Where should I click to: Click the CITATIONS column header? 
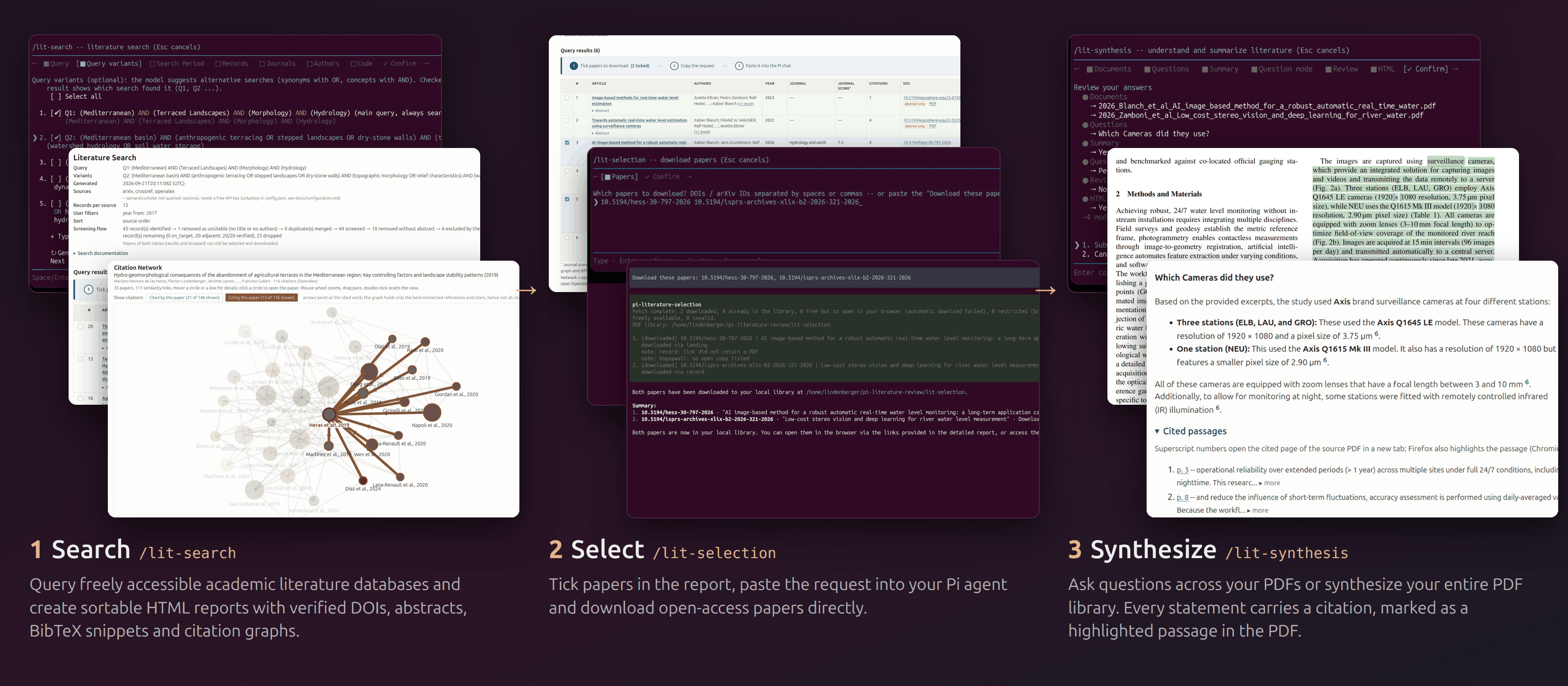tap(878, 83)
